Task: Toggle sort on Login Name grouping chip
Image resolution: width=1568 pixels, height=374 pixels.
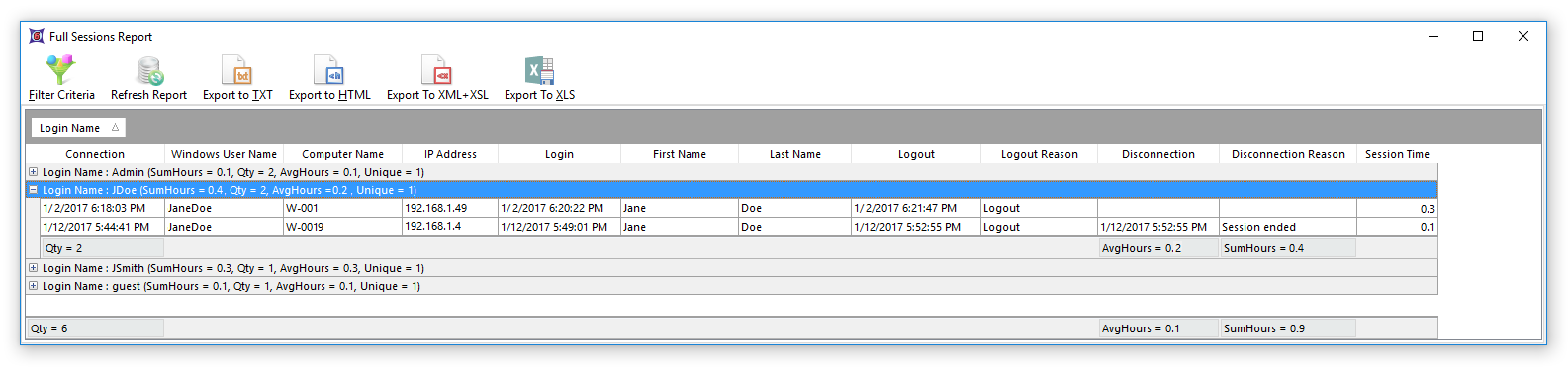Action: [x=78, y=128]
